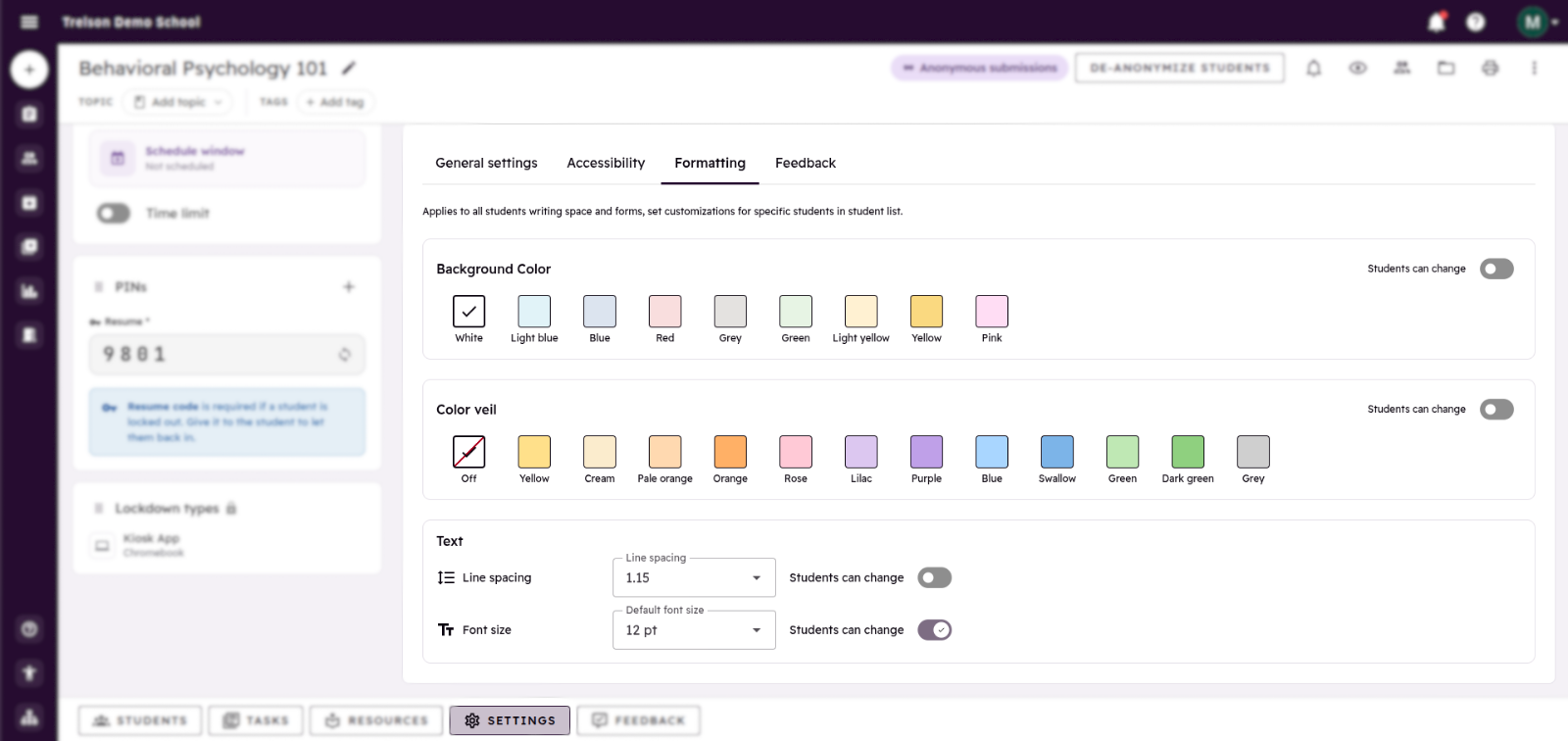Open the General settings tab

coord(486,163)
